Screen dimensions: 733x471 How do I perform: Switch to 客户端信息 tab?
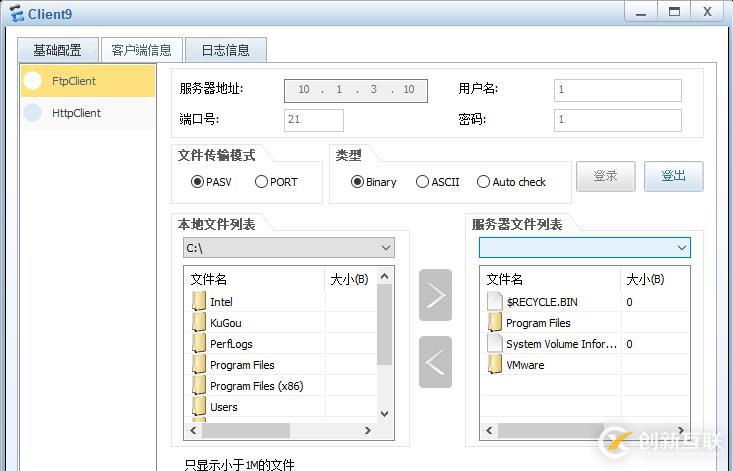click(x=142, y=50)
